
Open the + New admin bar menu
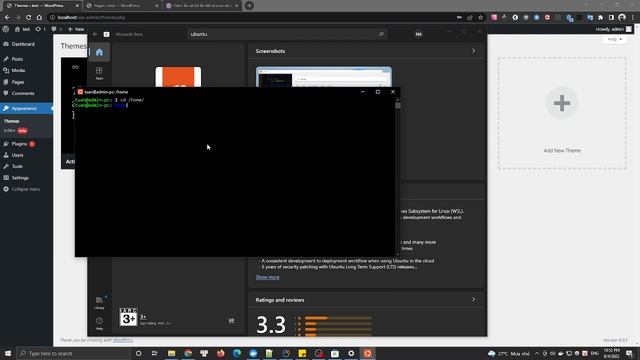click(x=76, y=29)
